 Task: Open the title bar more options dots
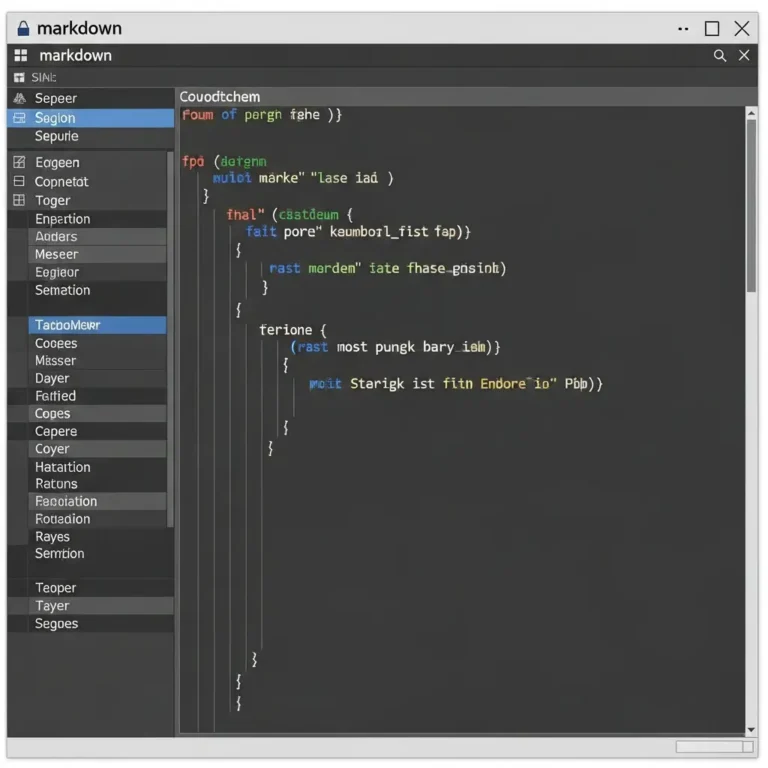683,29
